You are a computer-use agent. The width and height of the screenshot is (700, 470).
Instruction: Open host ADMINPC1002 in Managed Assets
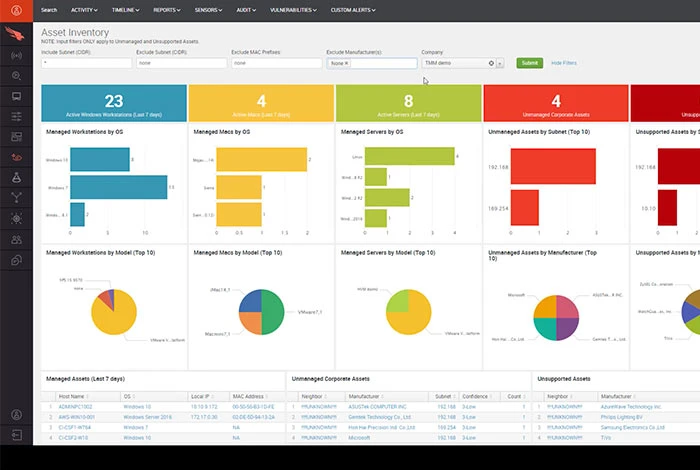(75, 407)
